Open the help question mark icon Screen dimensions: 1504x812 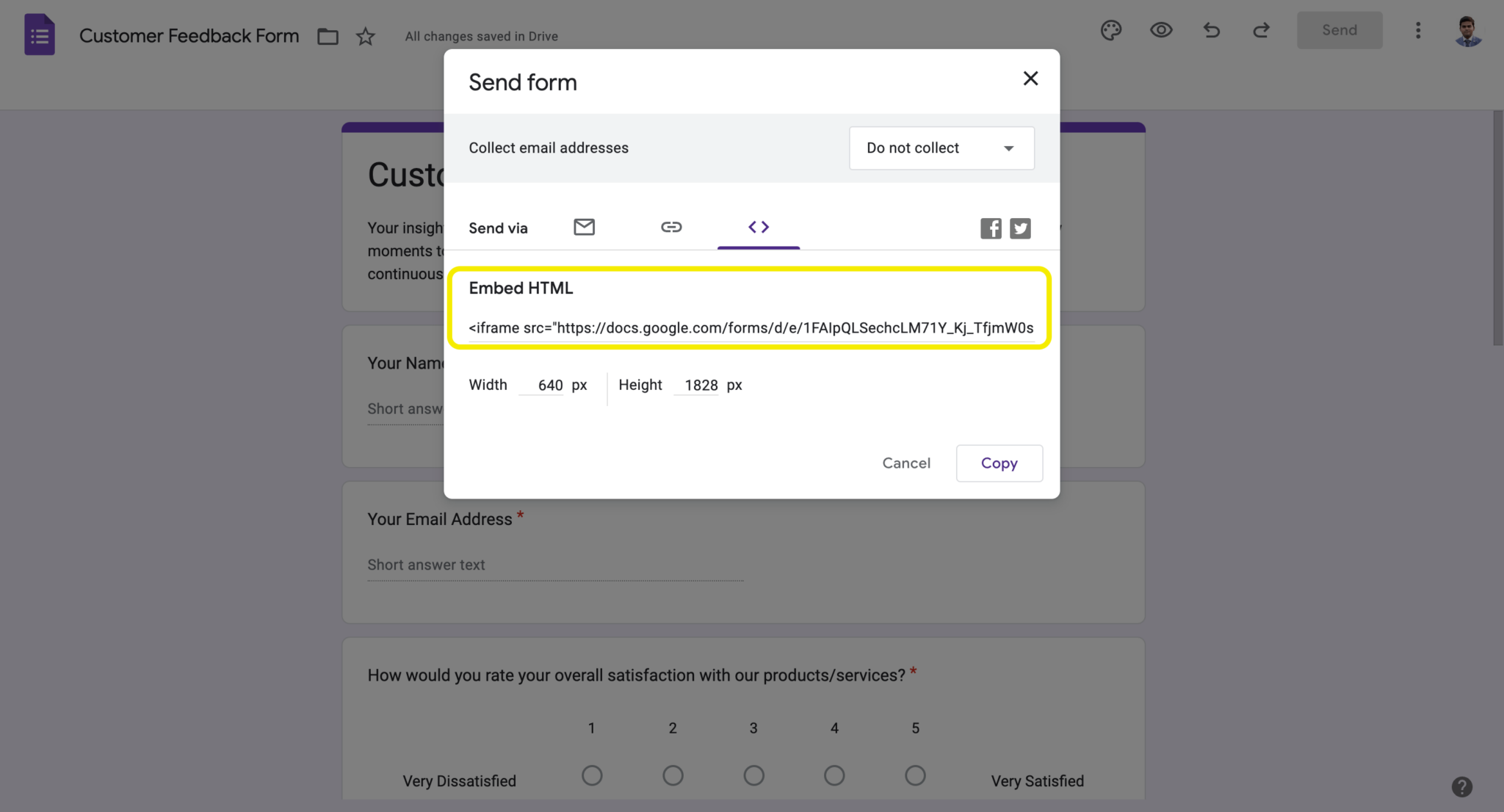(1461, 786)
